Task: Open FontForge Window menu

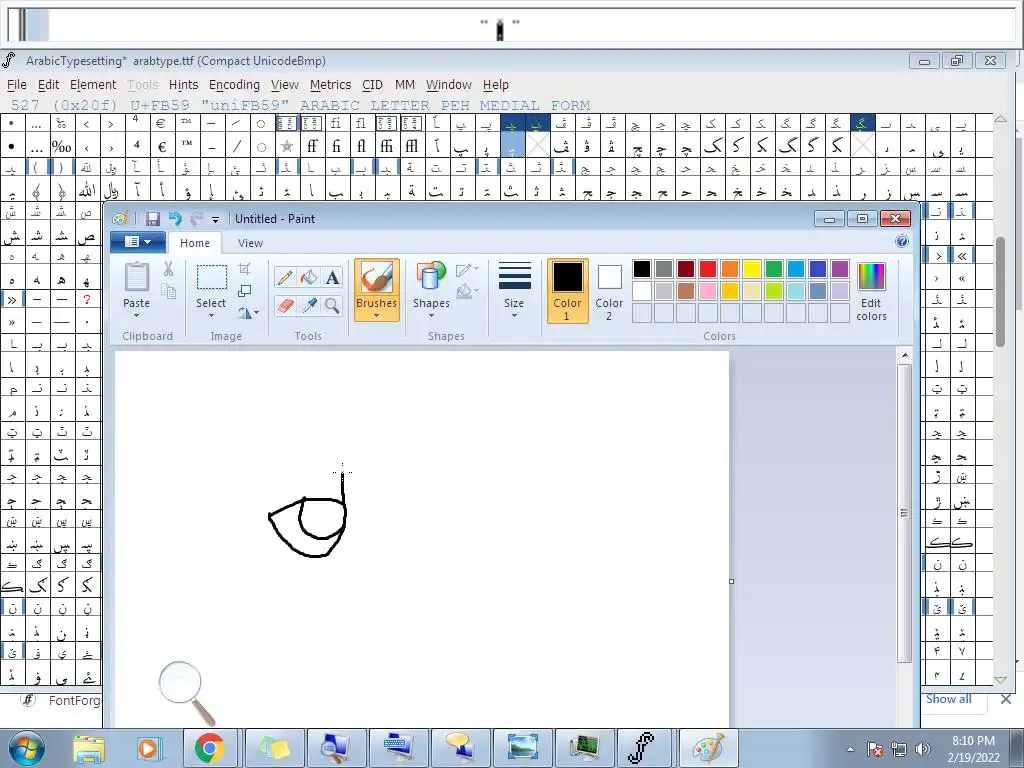Action: pos(449,85)
